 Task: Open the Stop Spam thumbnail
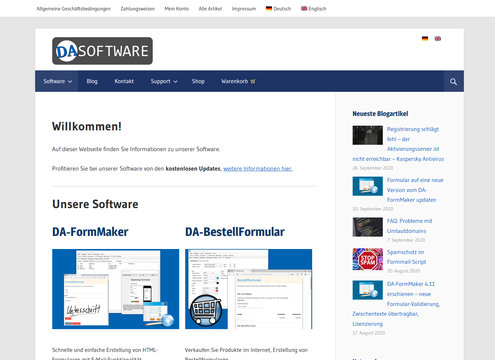(x=368, y=259)
